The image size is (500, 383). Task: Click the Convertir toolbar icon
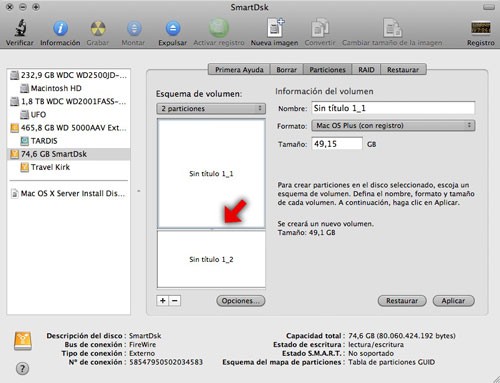pyautogui.click(x=320, y=28)
